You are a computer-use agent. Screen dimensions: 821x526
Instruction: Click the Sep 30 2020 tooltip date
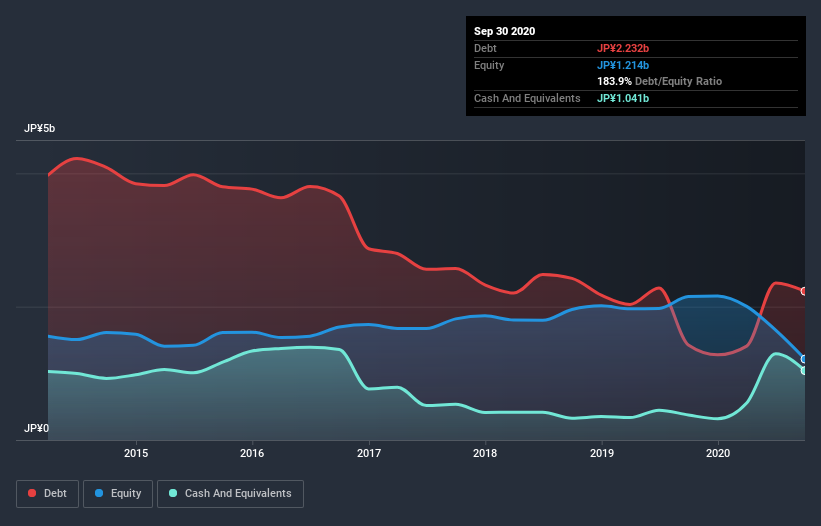(505, 31)
